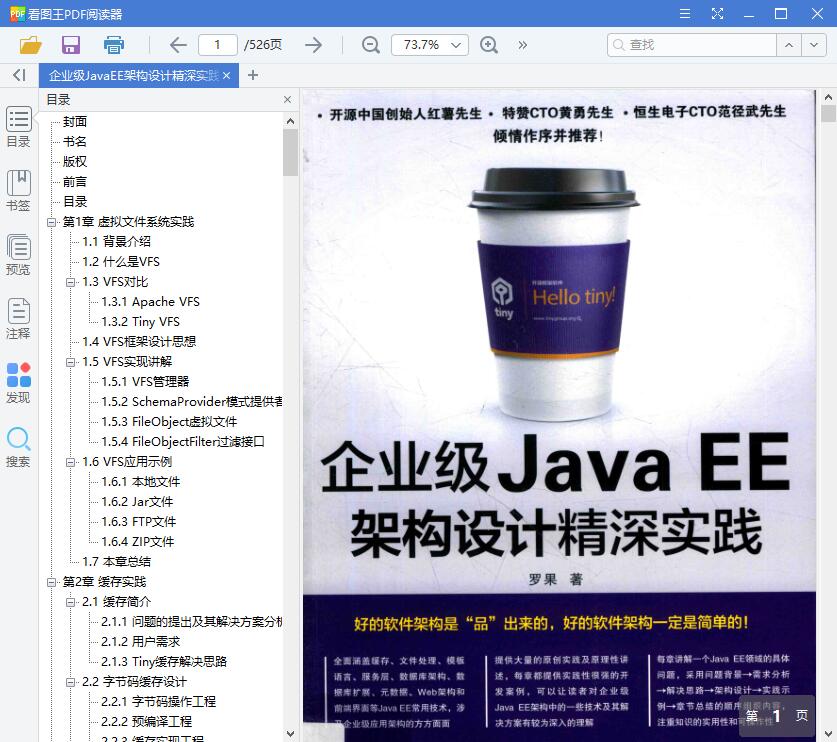Open section 2.2.1 字节码操作工程

coord(159,702)
